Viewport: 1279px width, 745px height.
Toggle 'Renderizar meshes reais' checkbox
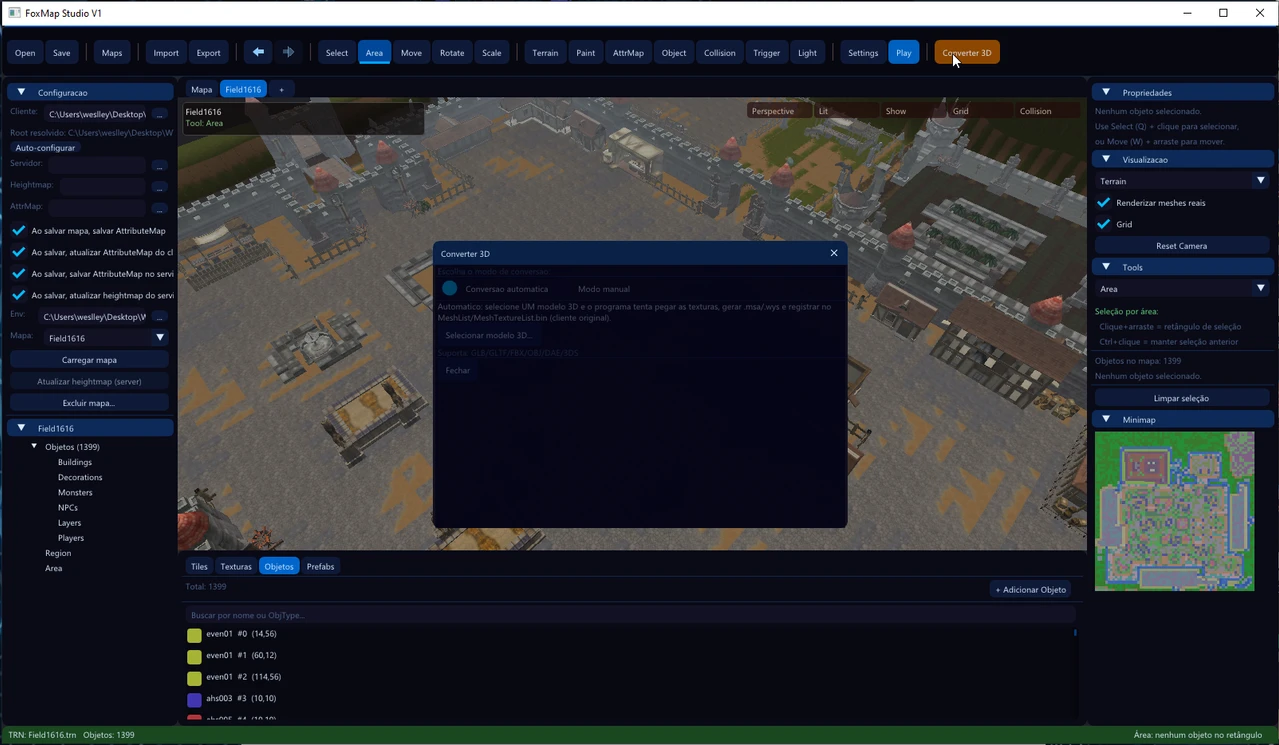pyautogui.click(x=1104, y=202)
